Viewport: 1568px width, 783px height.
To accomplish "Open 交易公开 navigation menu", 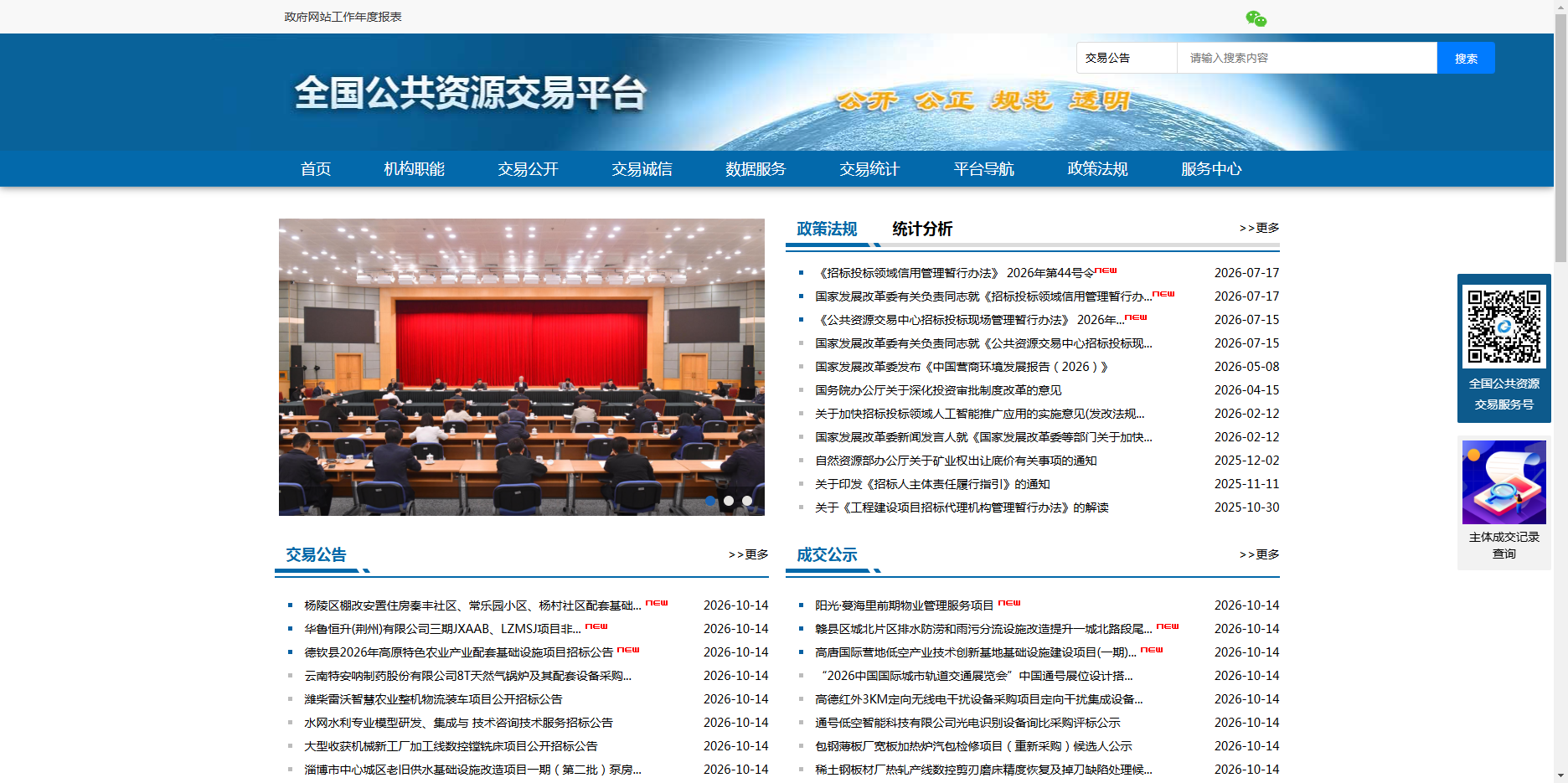I will [529, 169].
